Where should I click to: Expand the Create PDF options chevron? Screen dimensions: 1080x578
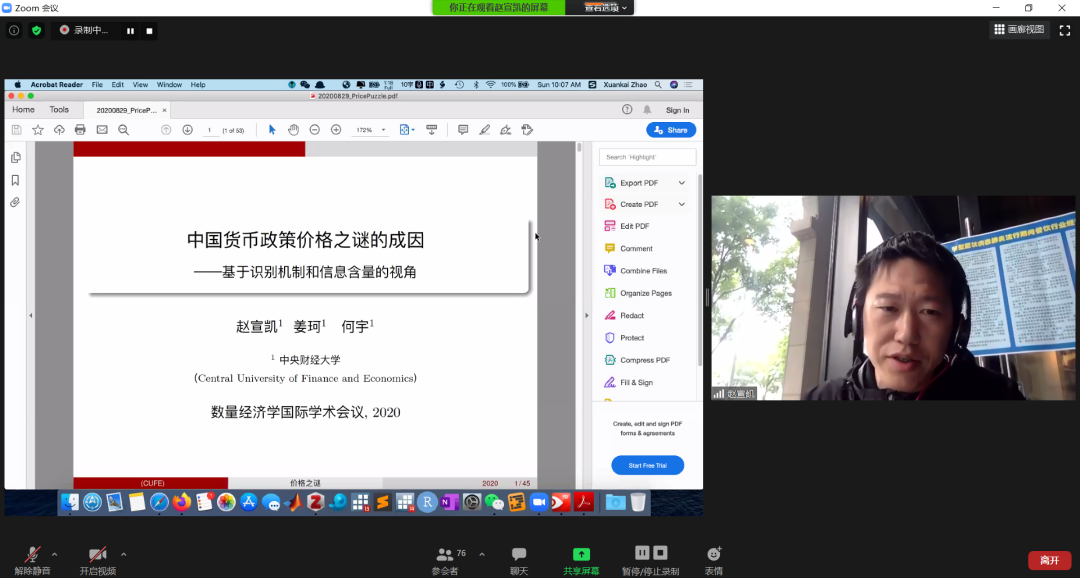click(x=682, y=204)
